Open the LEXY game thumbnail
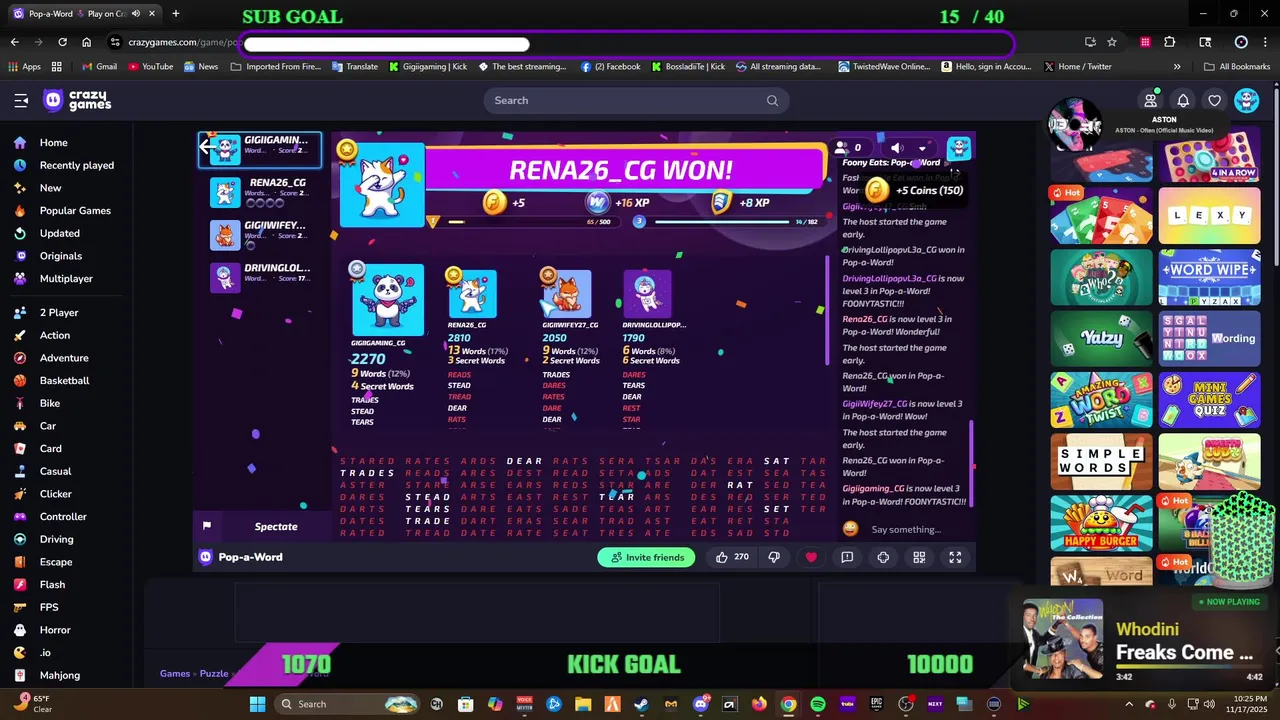 1209,216
